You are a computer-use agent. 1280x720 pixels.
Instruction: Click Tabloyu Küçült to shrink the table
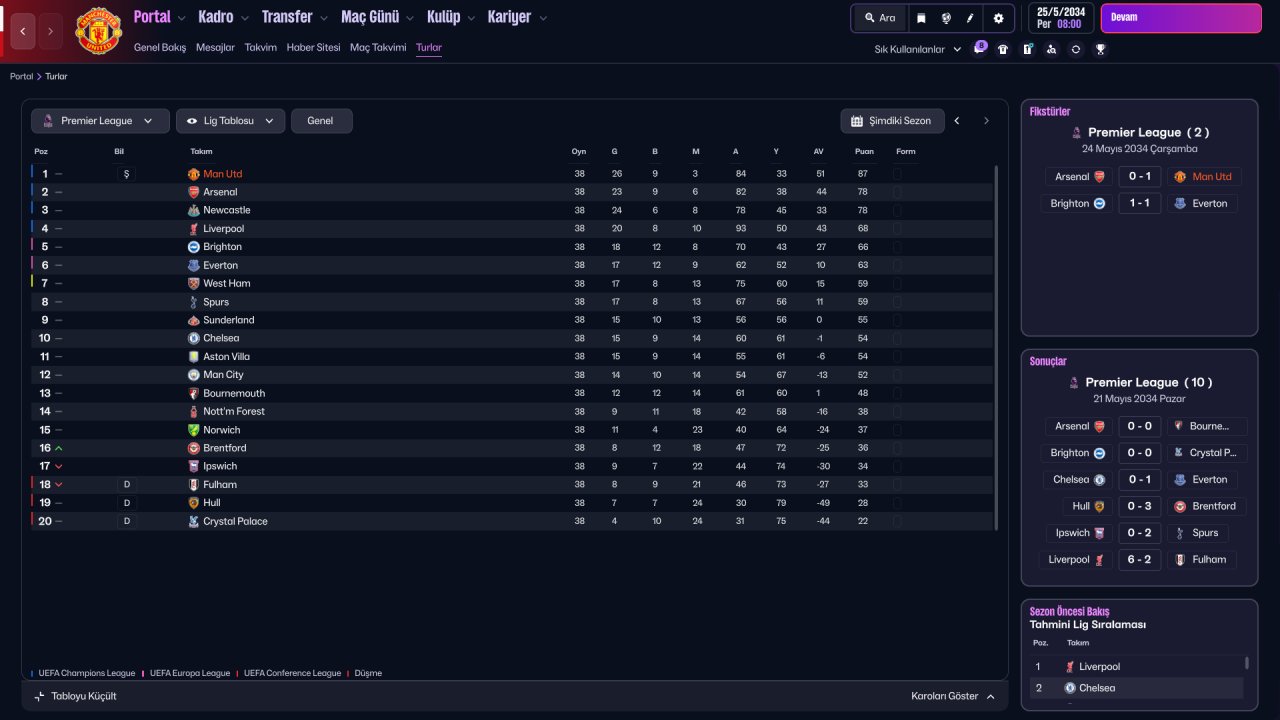point(75,696)
